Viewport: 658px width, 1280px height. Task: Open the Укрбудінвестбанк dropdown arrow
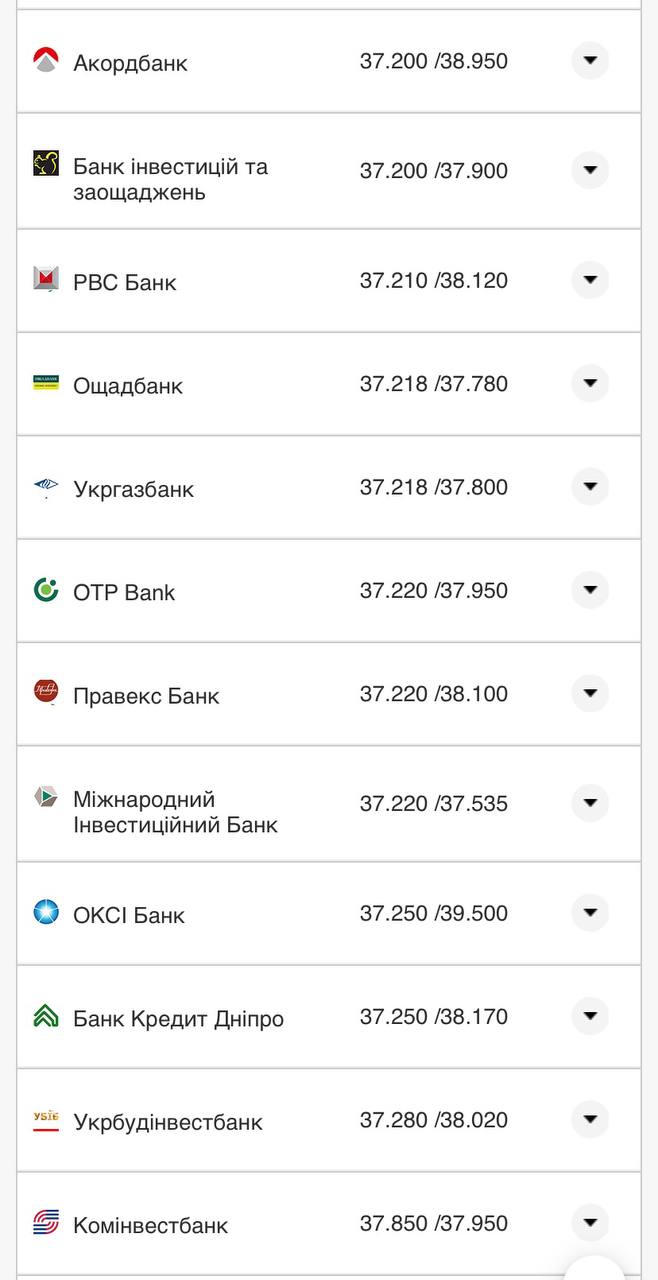(x=590, y=1119)
